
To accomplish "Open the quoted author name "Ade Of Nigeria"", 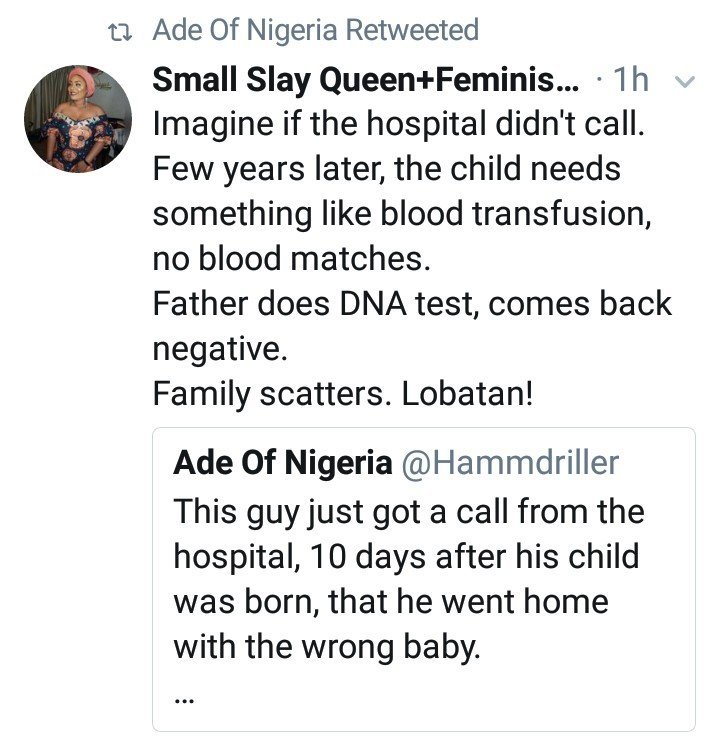I will point(282,463).
